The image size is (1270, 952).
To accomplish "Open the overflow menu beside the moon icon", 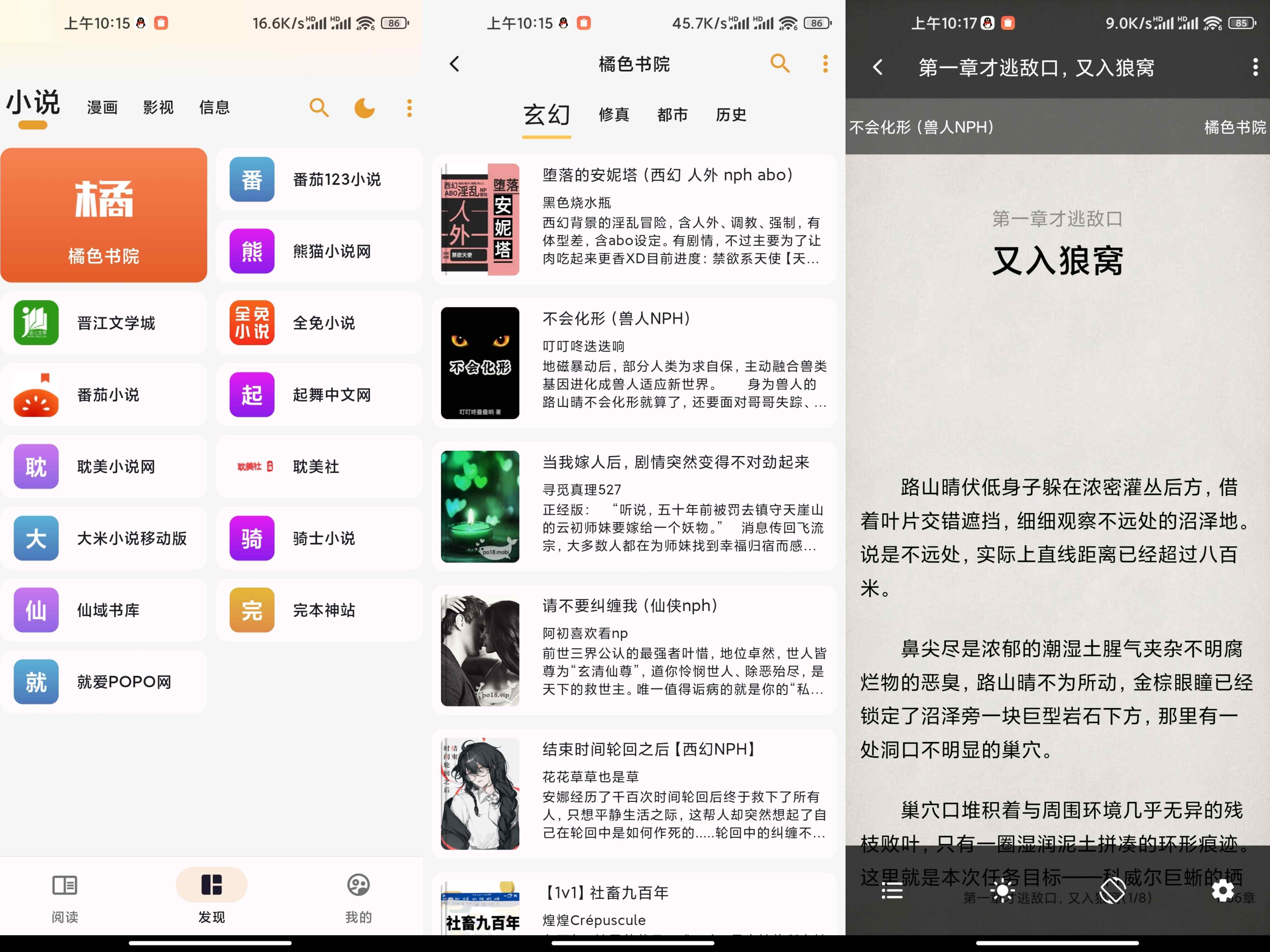I will pos(409,107).
